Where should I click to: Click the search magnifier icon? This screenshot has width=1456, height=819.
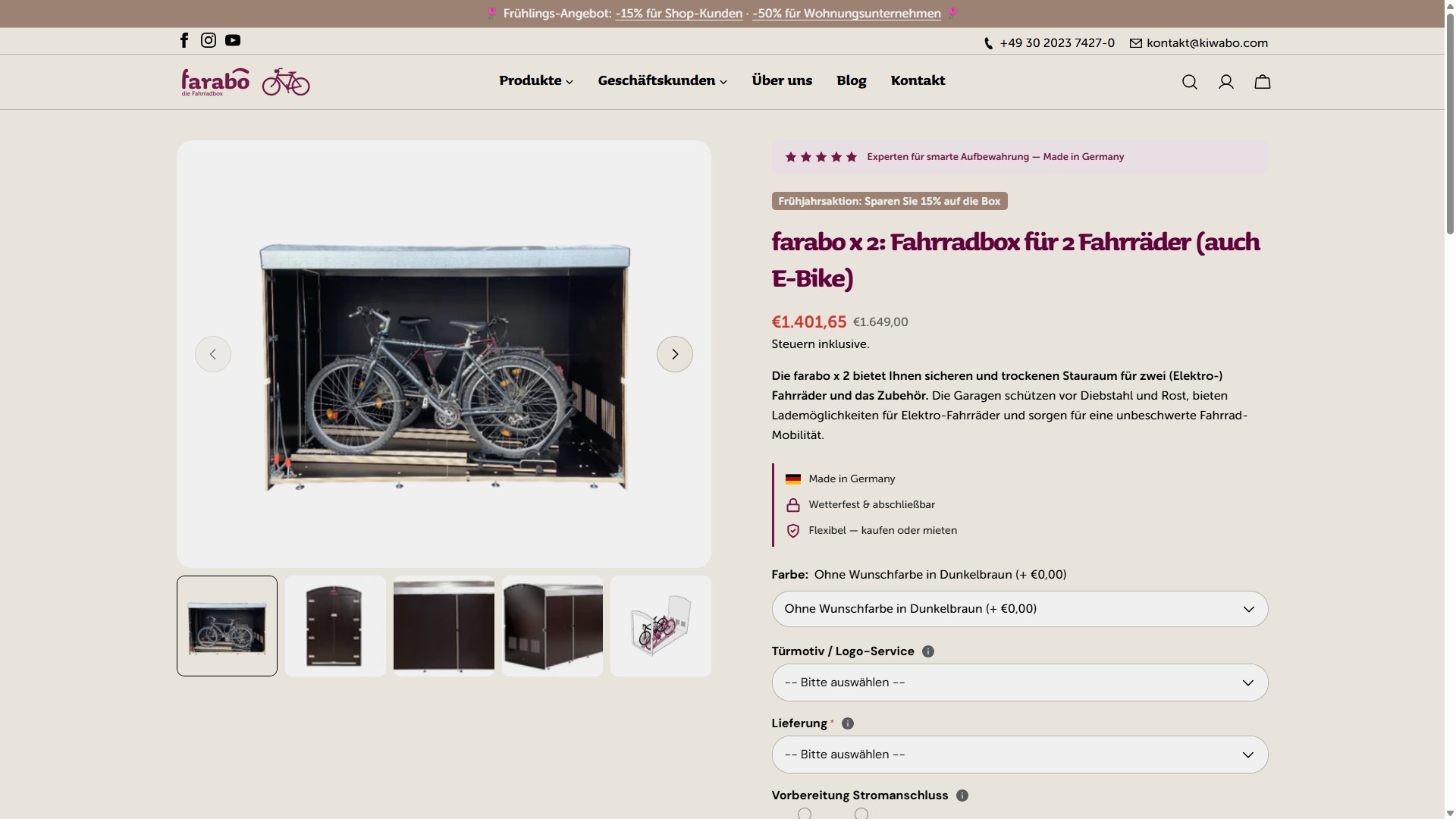pyautogui.click(x=1189, y=82)
